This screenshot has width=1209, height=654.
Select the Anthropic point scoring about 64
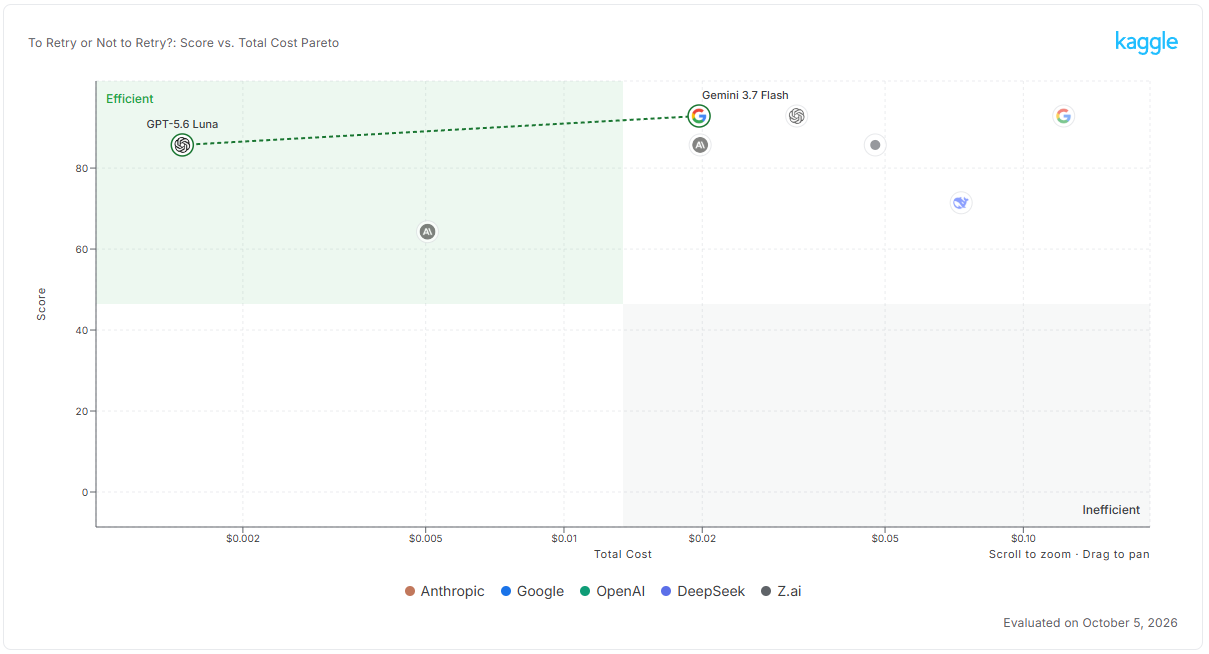tap(427, 232)
